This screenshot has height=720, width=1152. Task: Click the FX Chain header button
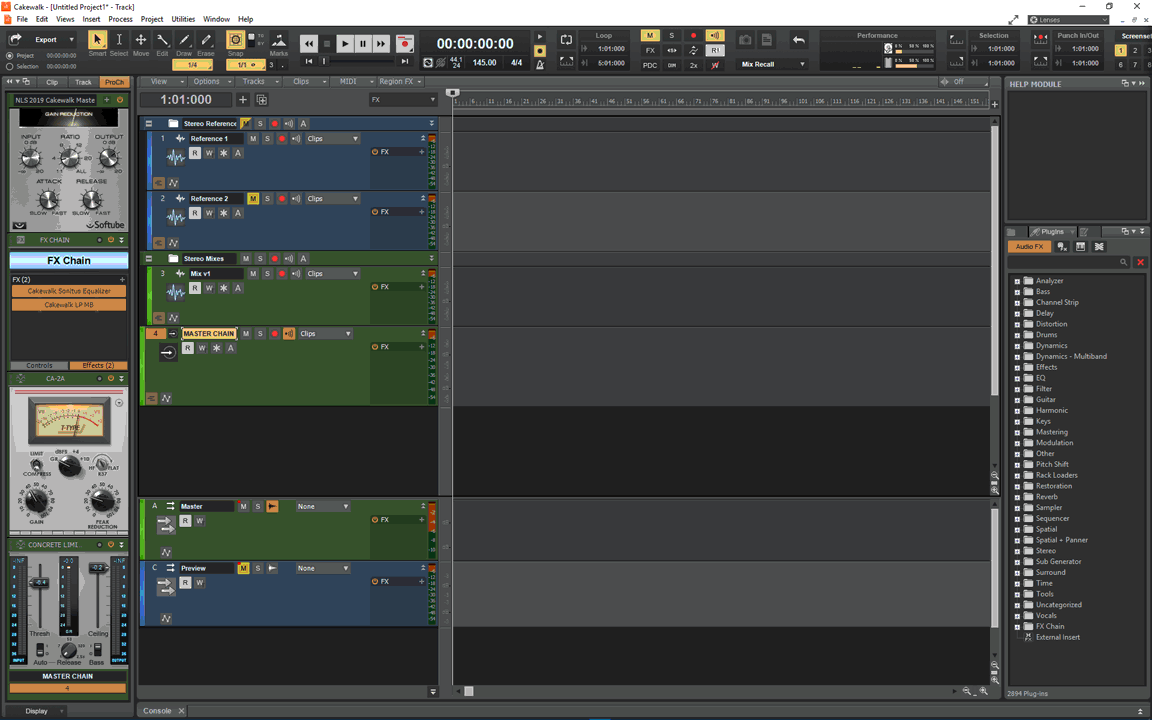point(68,260)
